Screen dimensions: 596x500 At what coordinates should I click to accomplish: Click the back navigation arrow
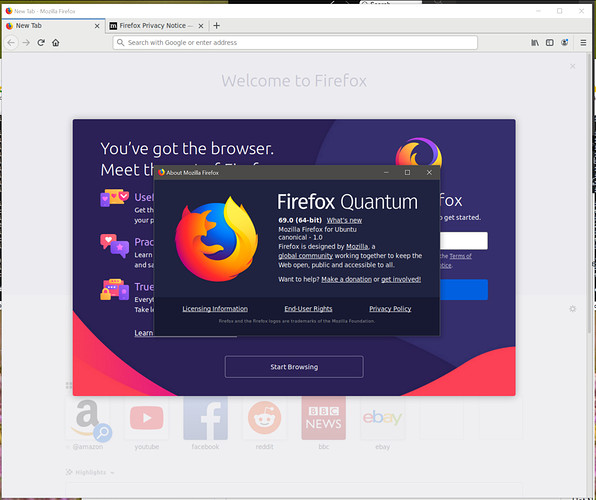point(11,43)
